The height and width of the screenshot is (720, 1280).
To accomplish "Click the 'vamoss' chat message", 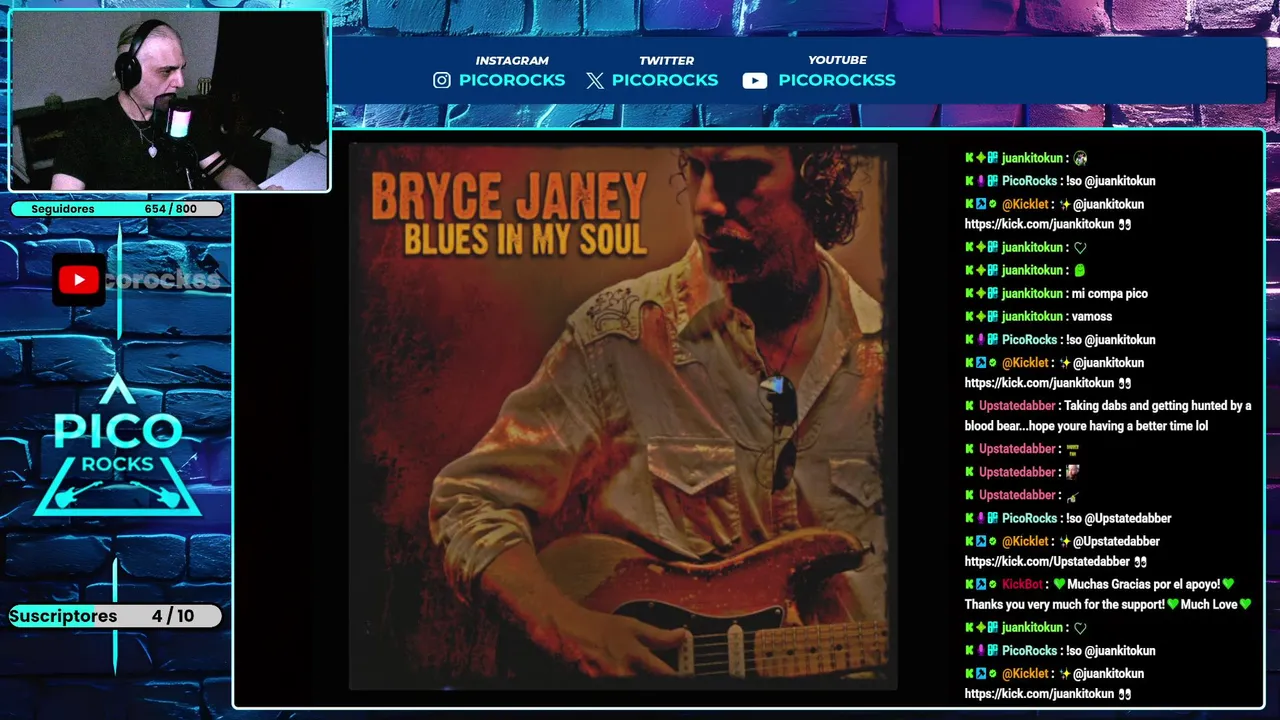I will pyautogui.click(x=1092, y=316).
